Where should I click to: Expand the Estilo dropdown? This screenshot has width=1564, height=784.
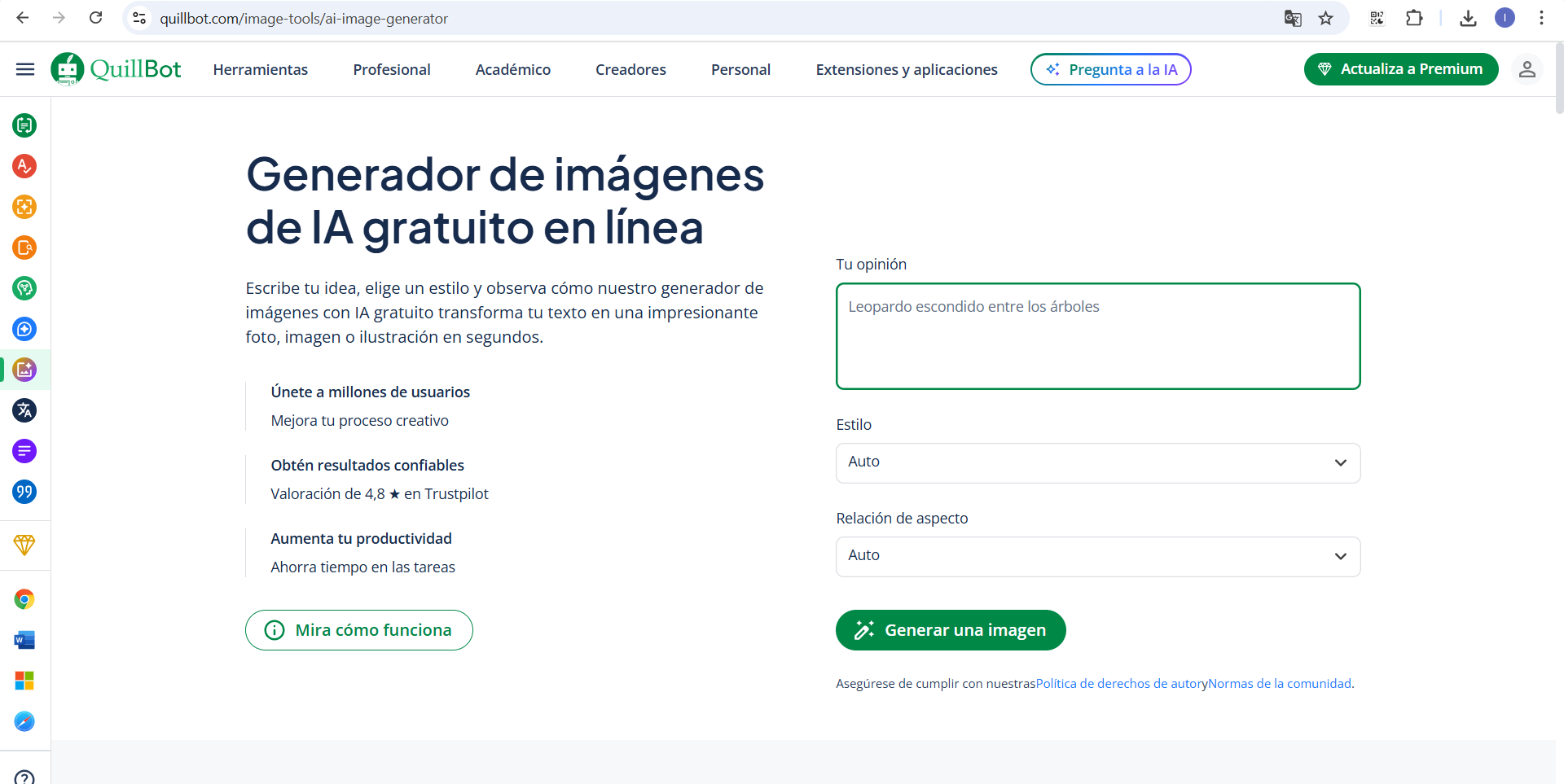pos(1097,462)
